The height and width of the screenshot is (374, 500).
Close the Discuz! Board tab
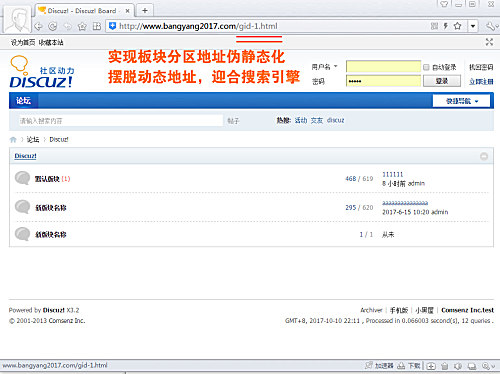pos(127,11)
